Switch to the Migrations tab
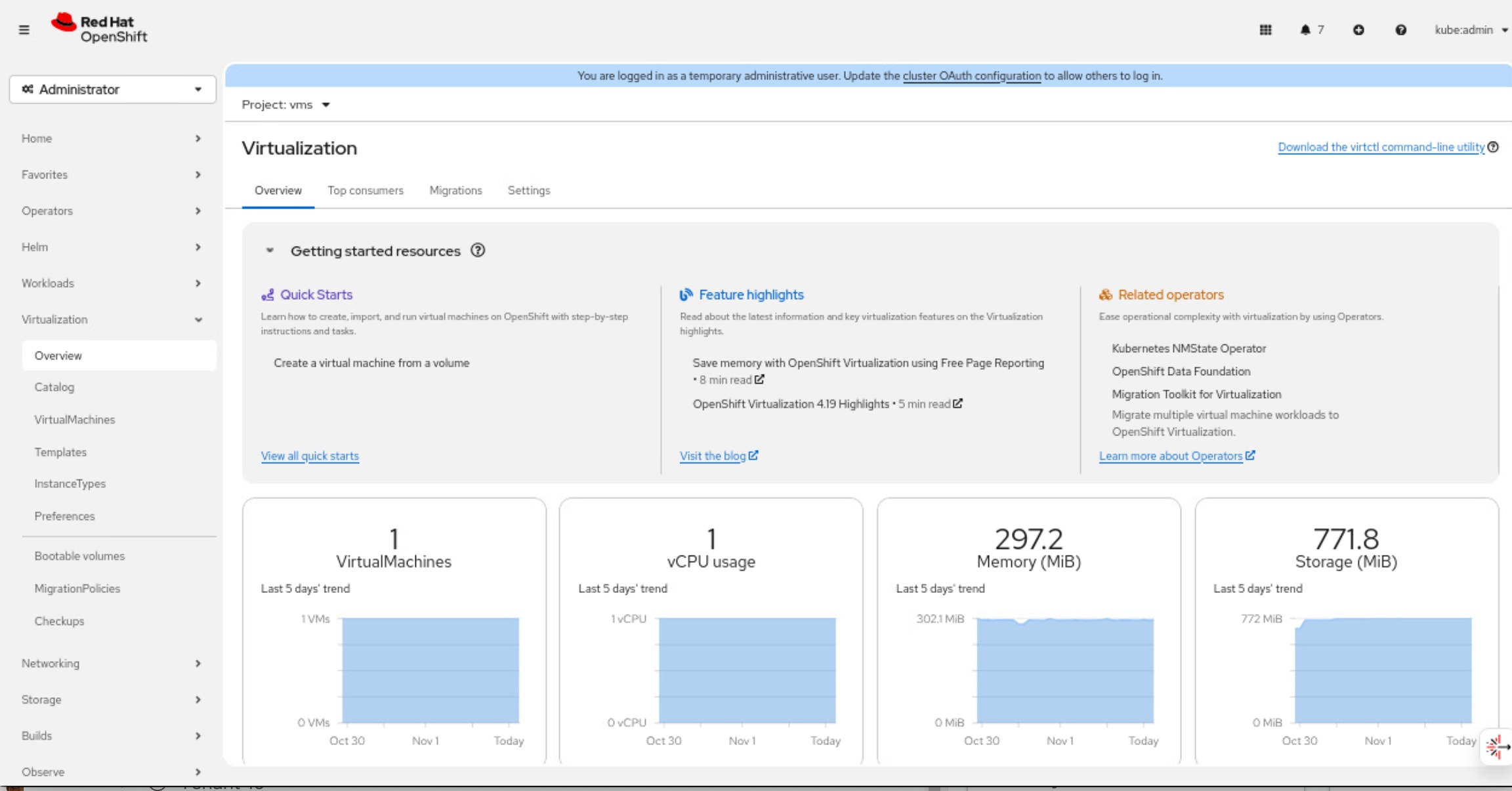 pos(455,190)
